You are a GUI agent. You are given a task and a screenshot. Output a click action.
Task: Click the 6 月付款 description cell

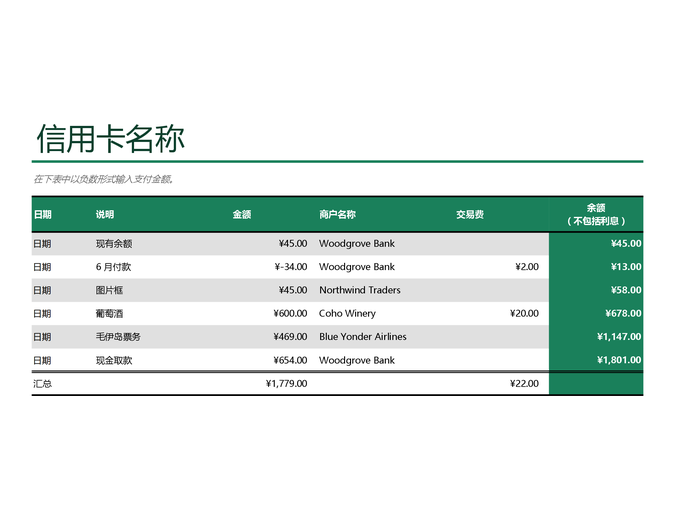coord(113,267)
